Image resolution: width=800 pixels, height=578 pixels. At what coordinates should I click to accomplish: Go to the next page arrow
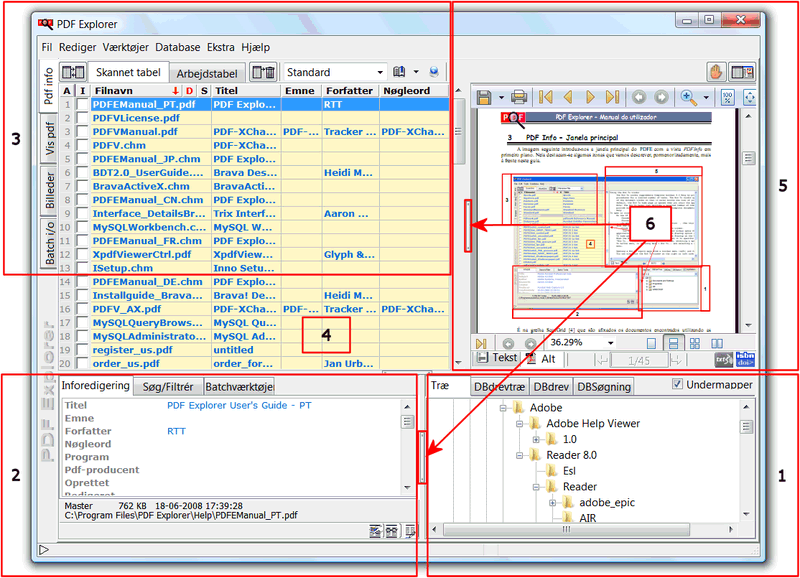pyautogui.click(x=592, y=97)
